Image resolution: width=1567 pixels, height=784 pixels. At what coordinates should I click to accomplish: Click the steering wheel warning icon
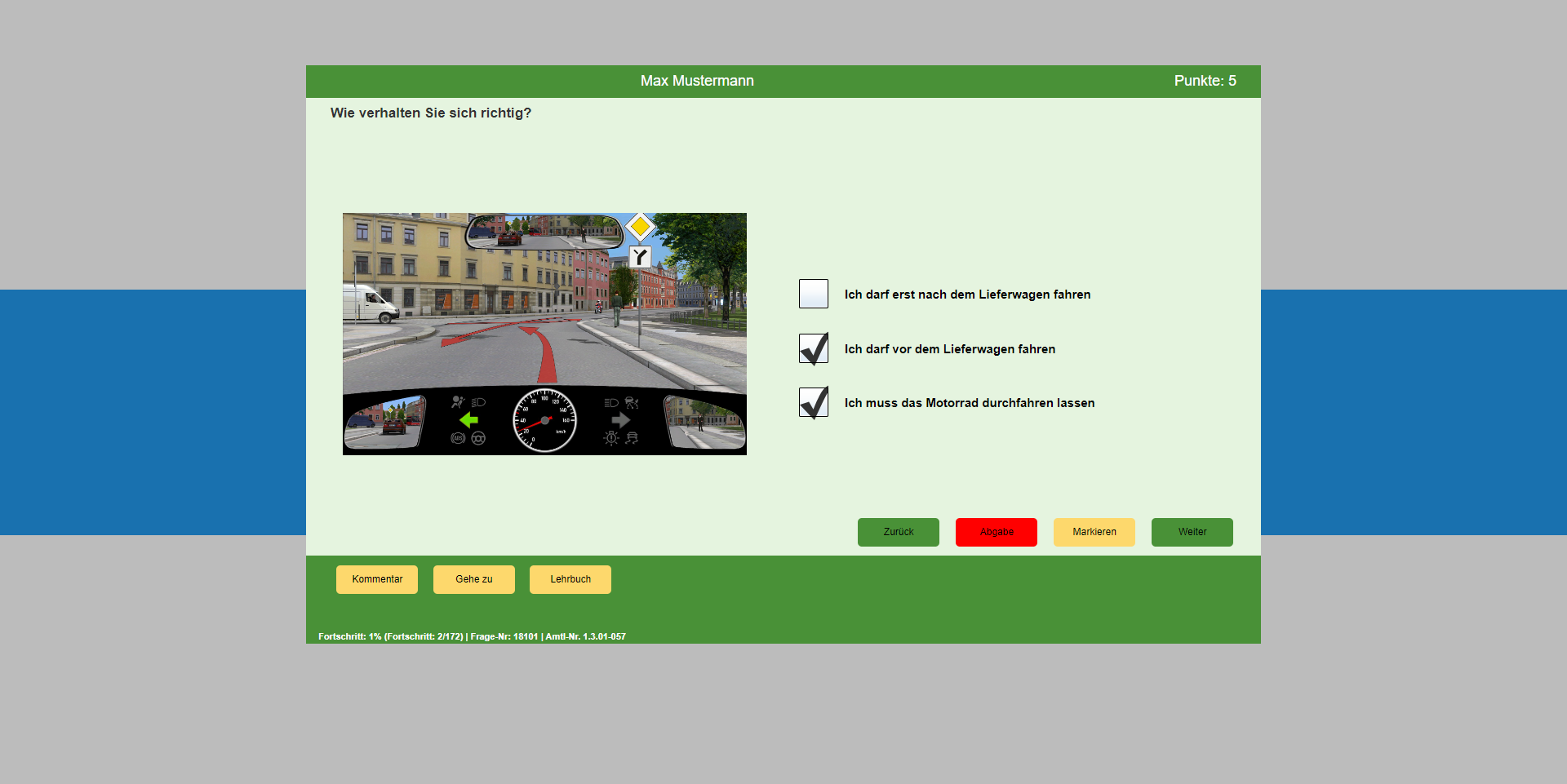478,439
